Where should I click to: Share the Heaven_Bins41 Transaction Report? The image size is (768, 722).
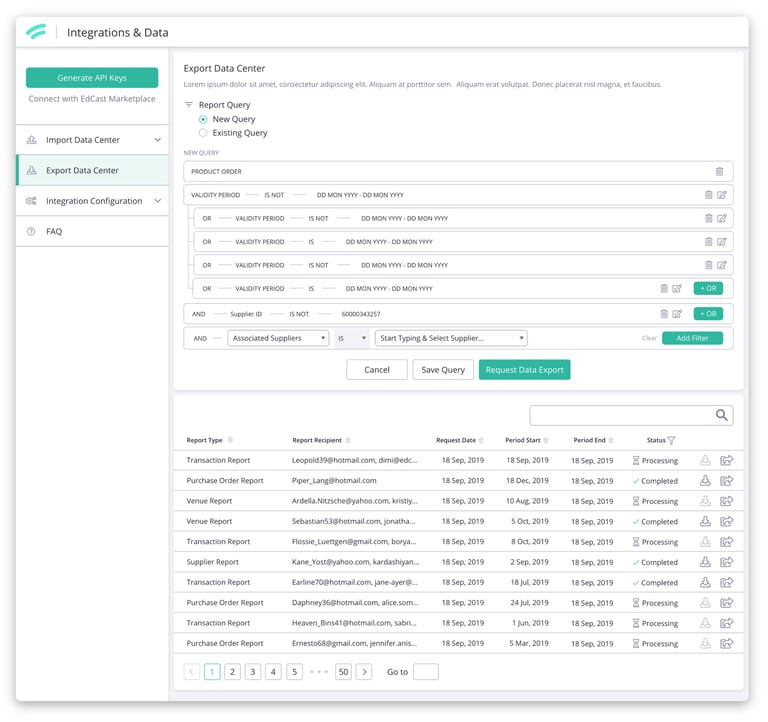click(726, 623)
